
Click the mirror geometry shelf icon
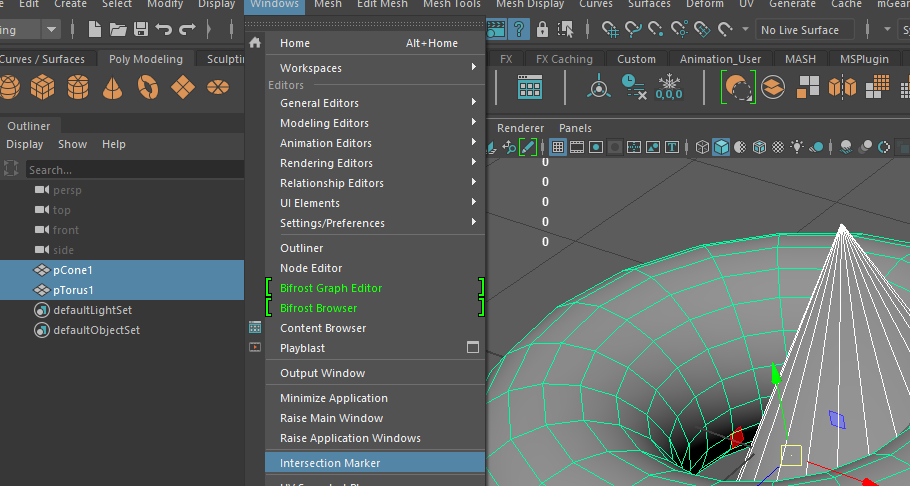[842, 87]
